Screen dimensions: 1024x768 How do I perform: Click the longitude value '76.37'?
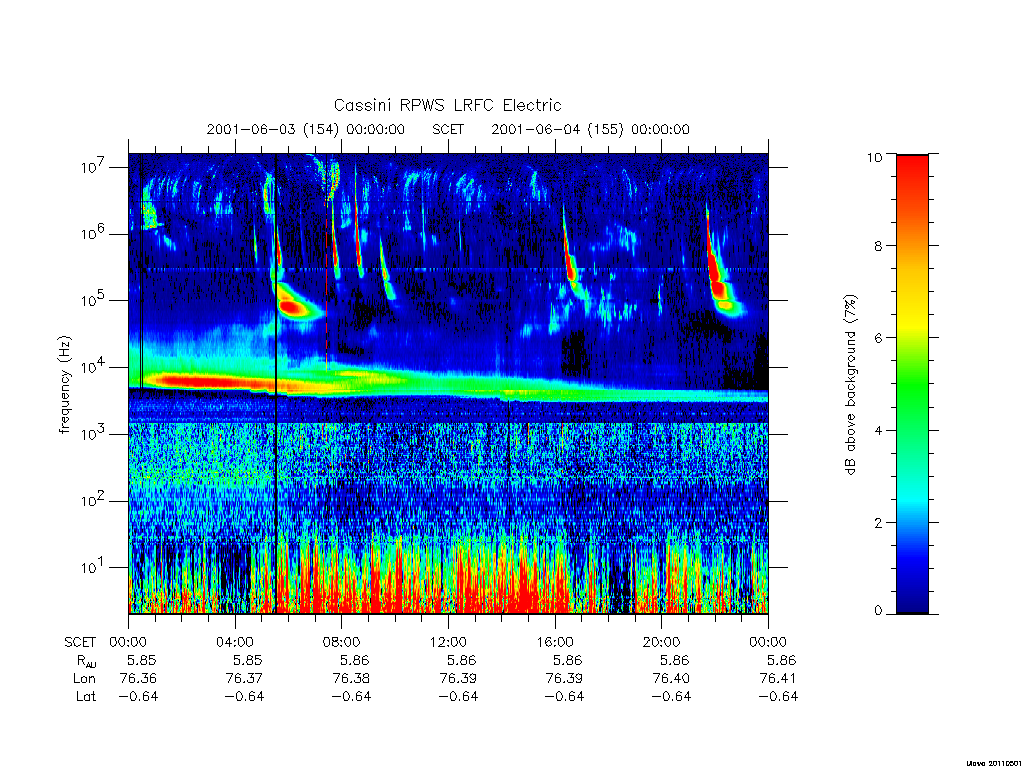tap(244, 679)
